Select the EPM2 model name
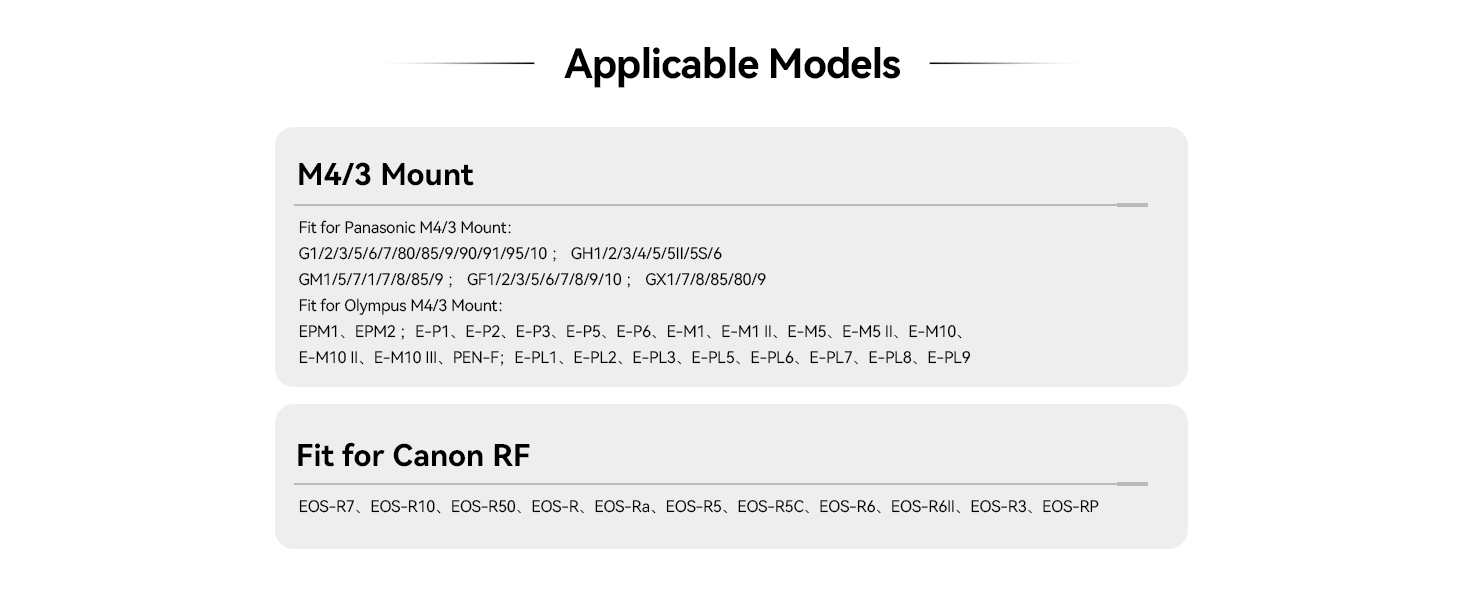1464x600 pixels. click(375, 332)
